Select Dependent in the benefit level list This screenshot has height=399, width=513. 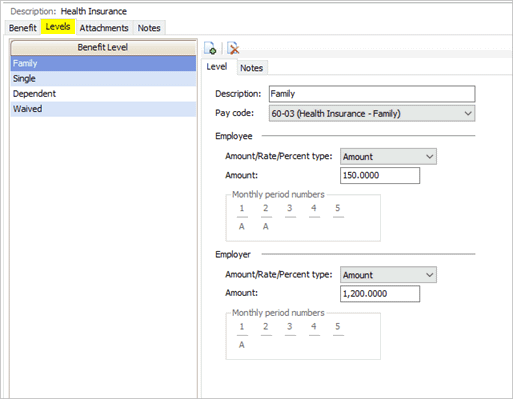click(103, 94)
